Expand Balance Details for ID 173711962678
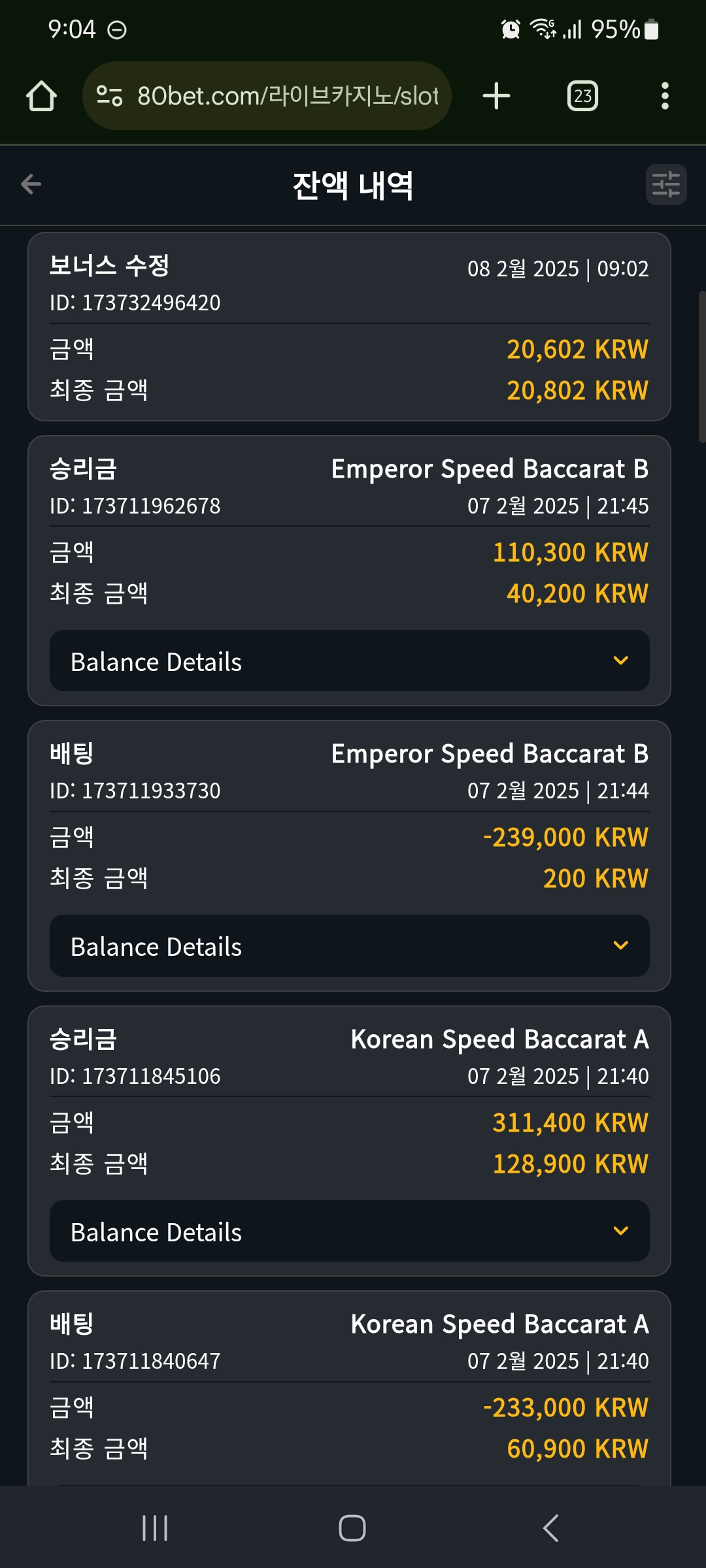 [350, 661]
